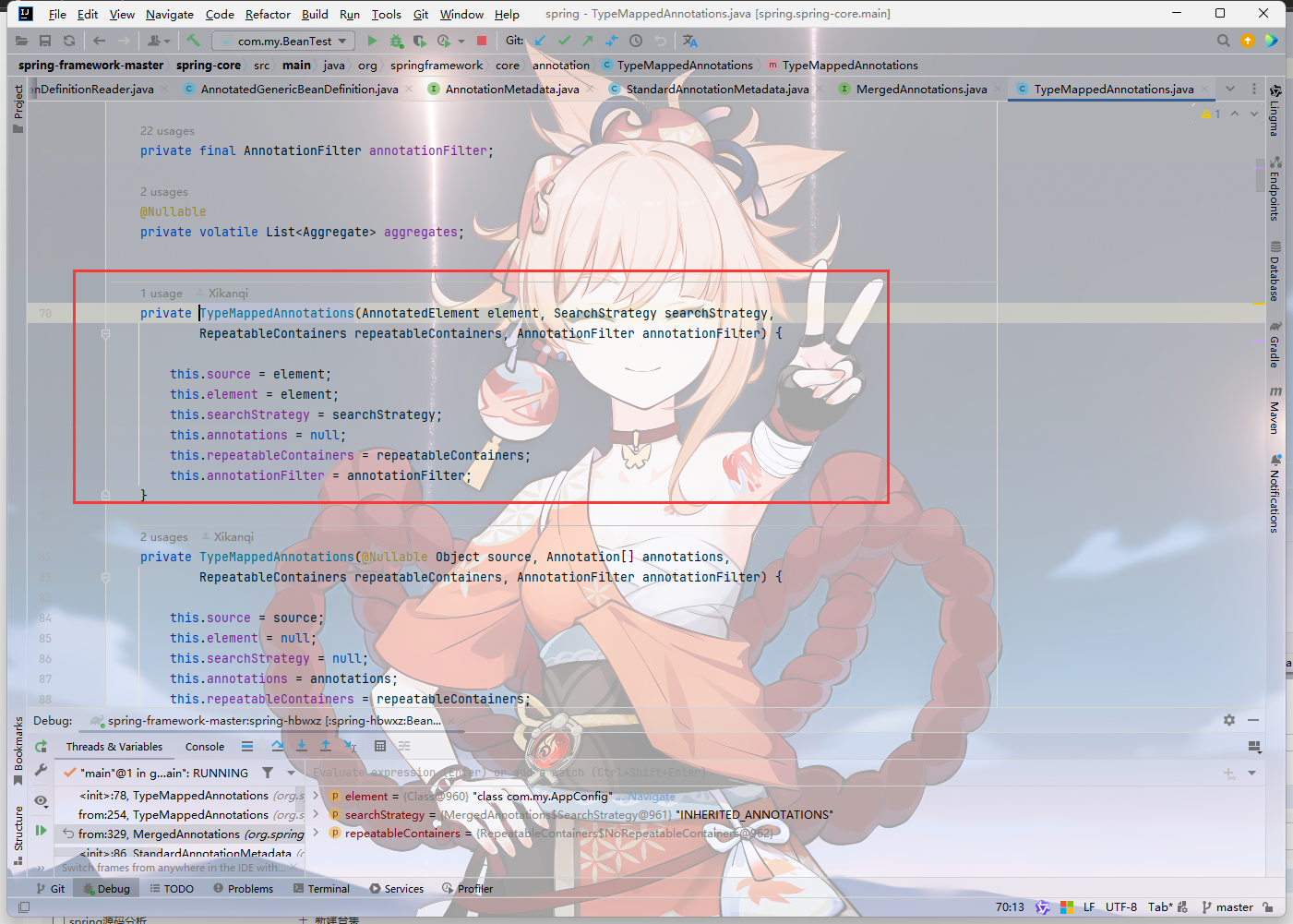Click Git push green arrow icon
Screen dimensions: 1293x924
(x=588, y=41)
